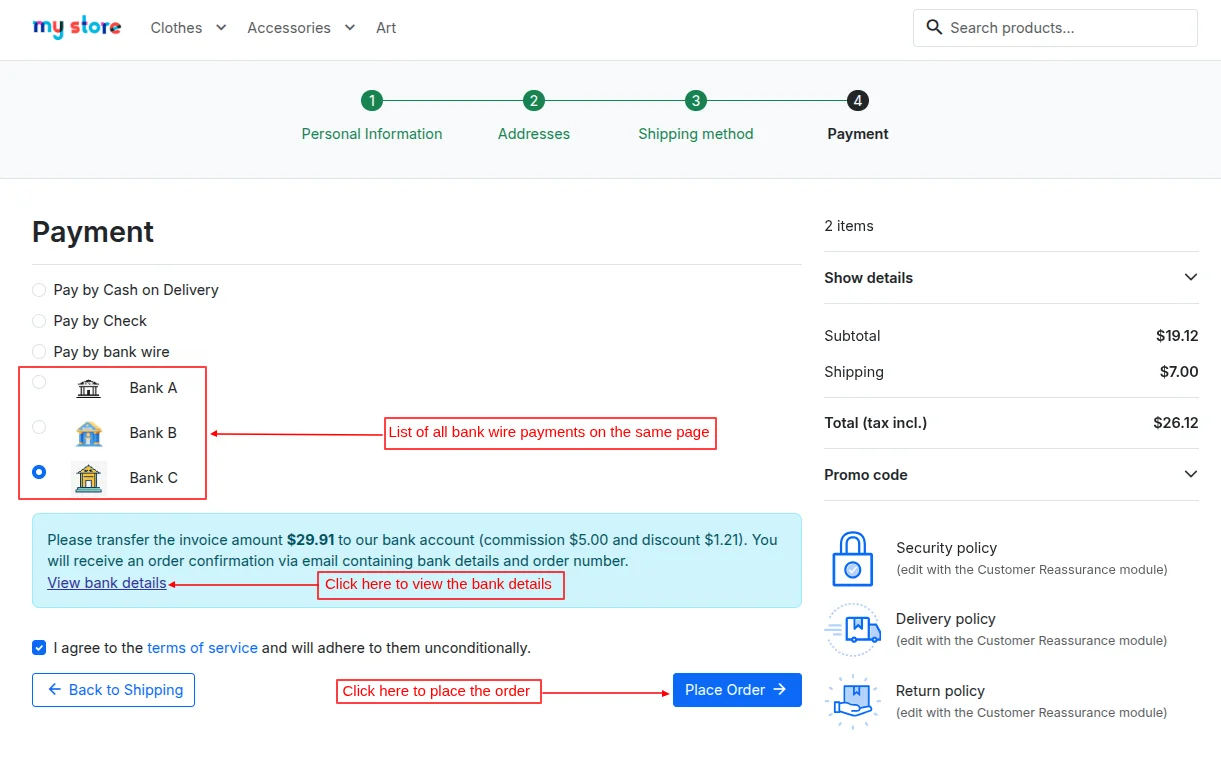Choose Bank C radio button
1221x768 pixels.
[x=39, y=472]
